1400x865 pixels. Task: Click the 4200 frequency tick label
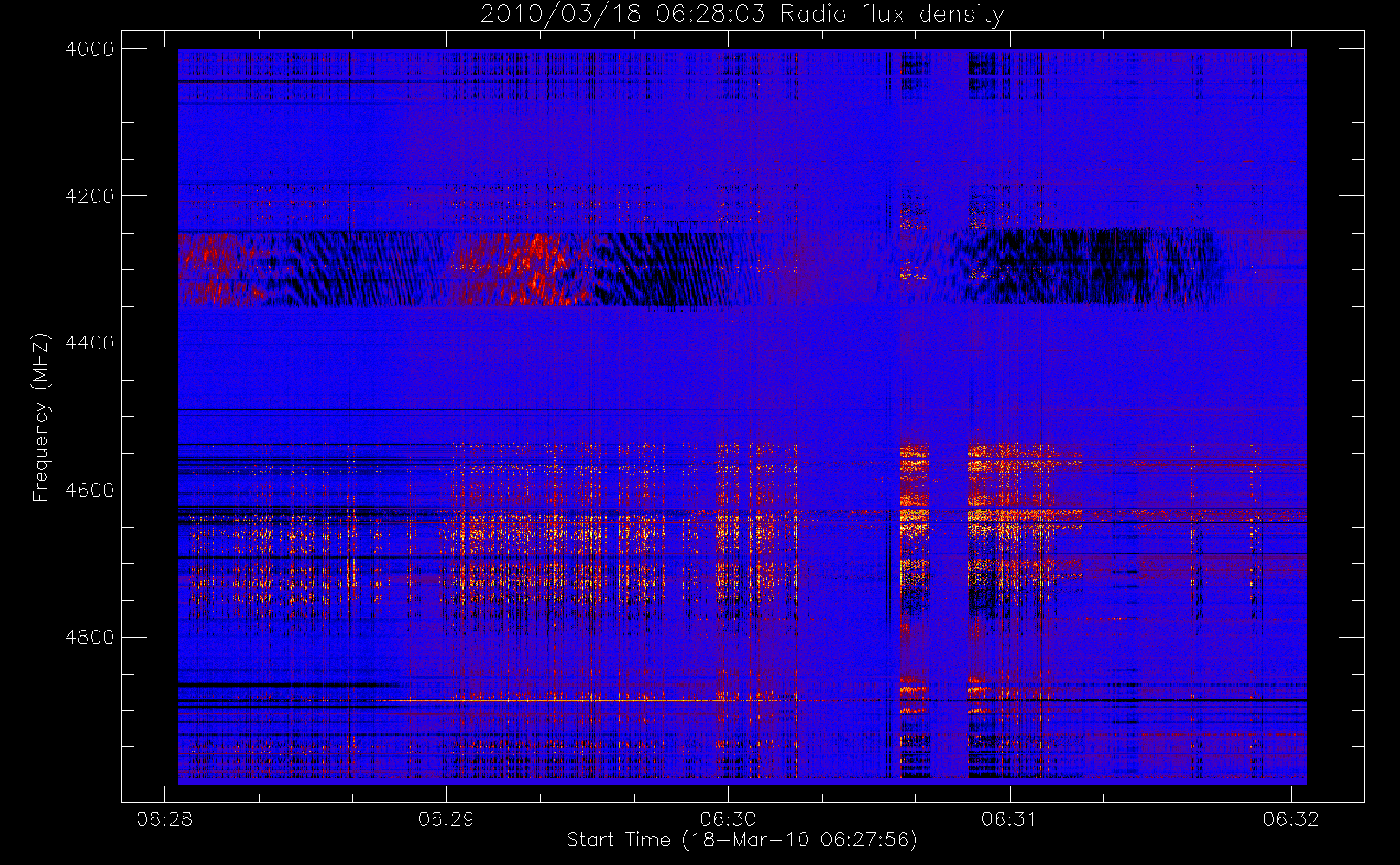[x=89, y=196]
